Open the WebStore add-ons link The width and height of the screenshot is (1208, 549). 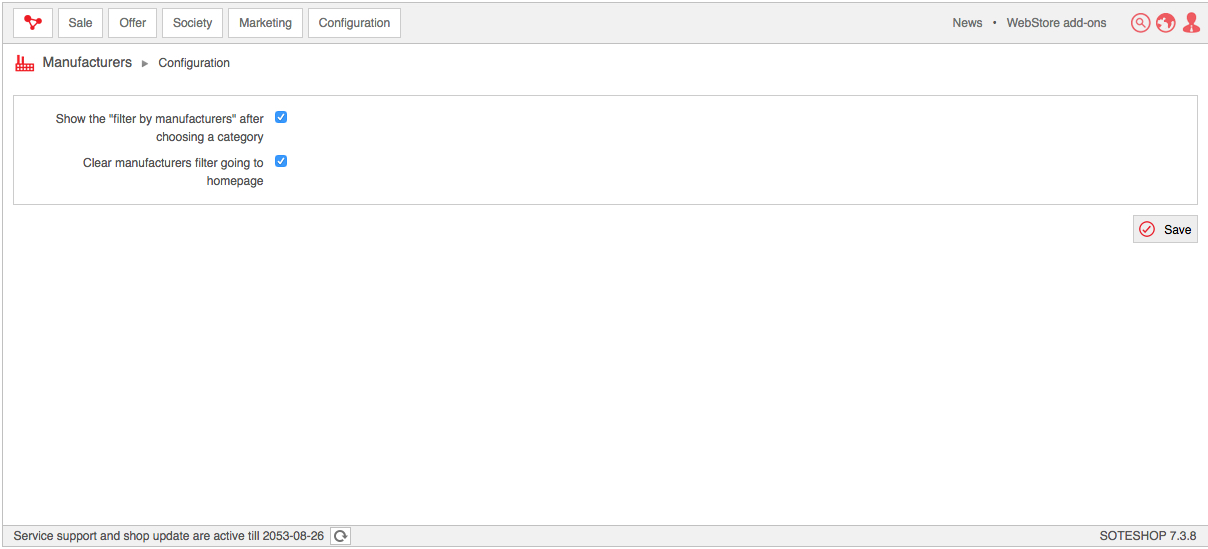tap(1056, 23)
